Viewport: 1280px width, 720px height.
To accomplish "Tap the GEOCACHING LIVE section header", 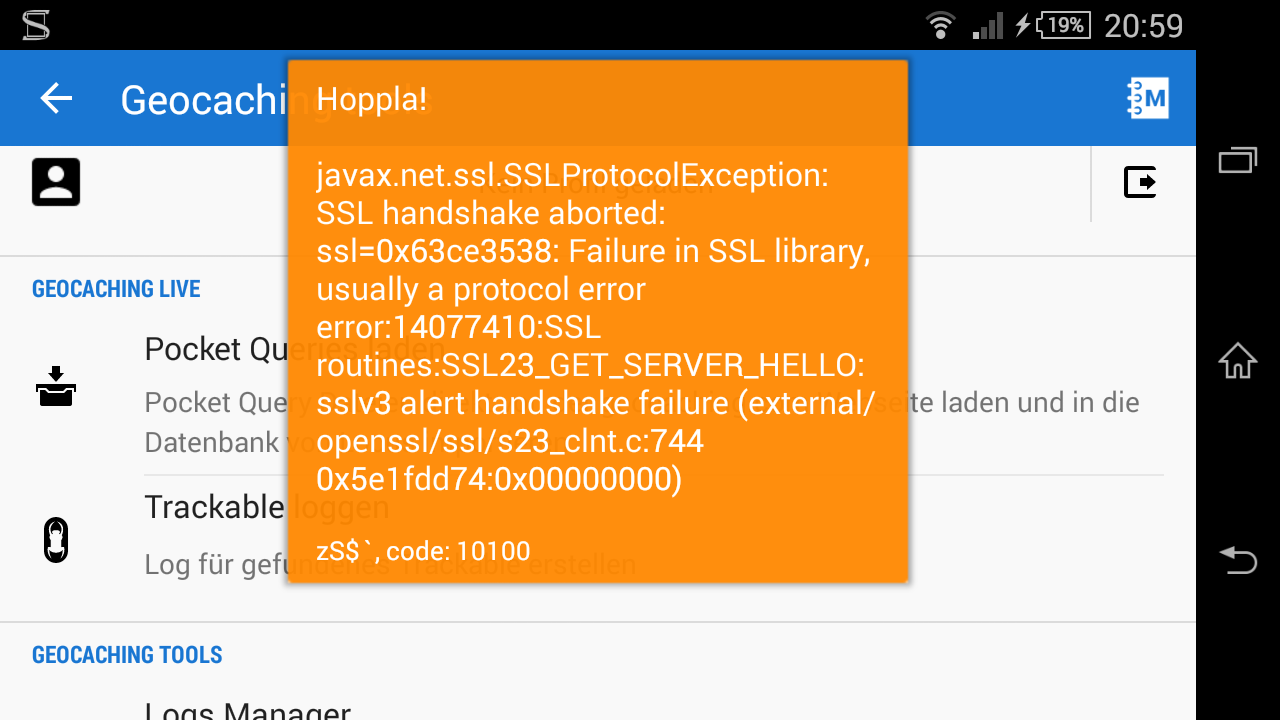I will pos(116,289).
